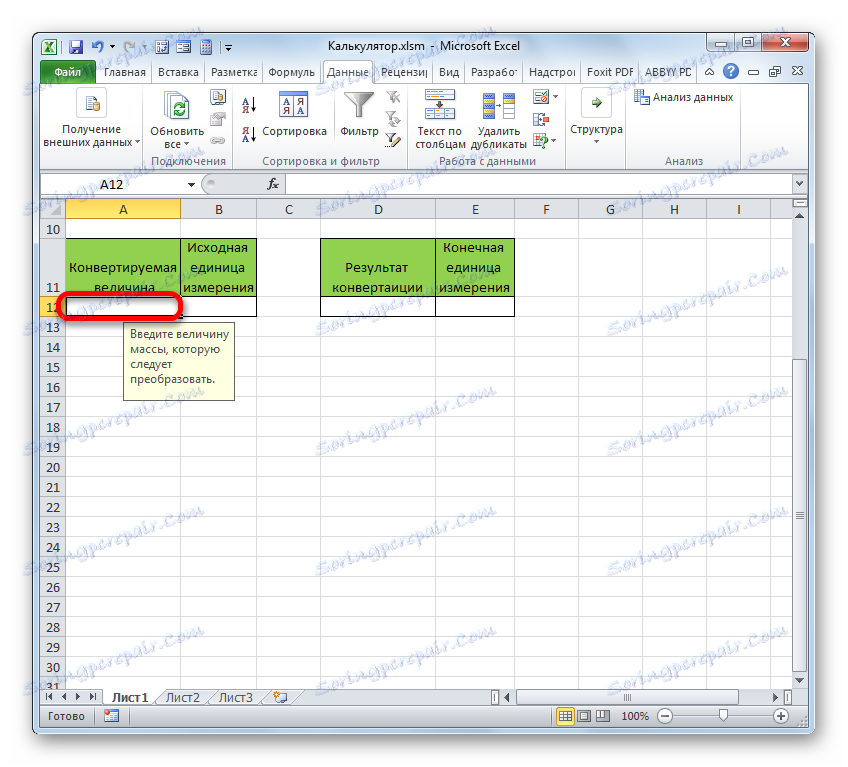Customize the Quick Access Toolbar dropdown
The height and width of the screenshot is (767, 848).
pos(229,48)
